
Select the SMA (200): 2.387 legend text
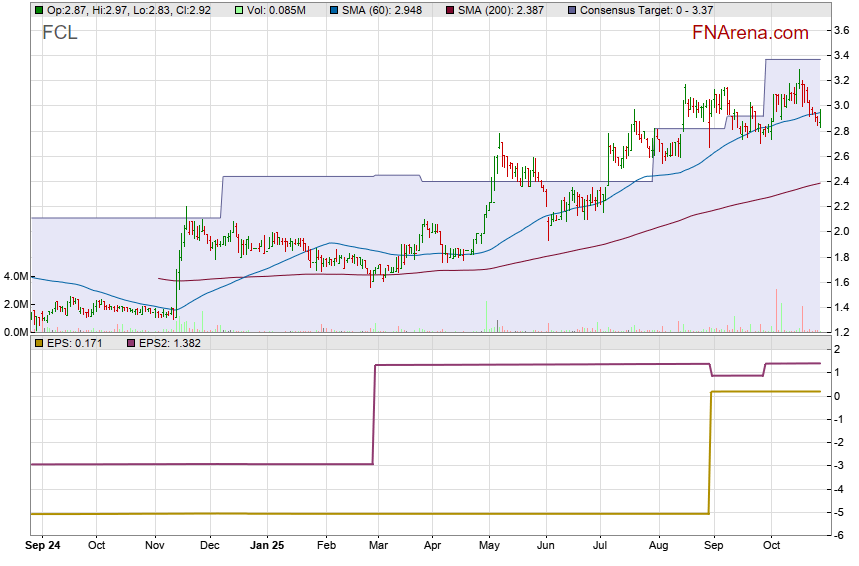pos(500,9)
